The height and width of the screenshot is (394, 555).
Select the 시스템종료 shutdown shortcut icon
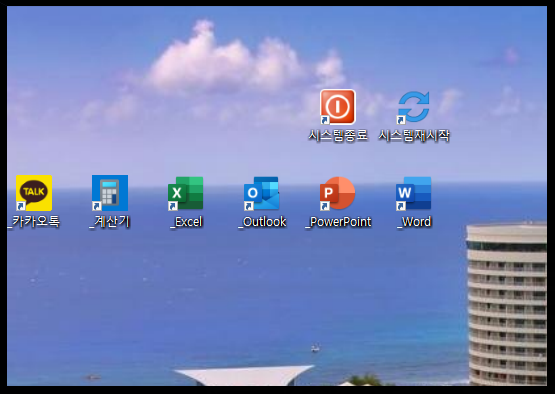[338, 107]
